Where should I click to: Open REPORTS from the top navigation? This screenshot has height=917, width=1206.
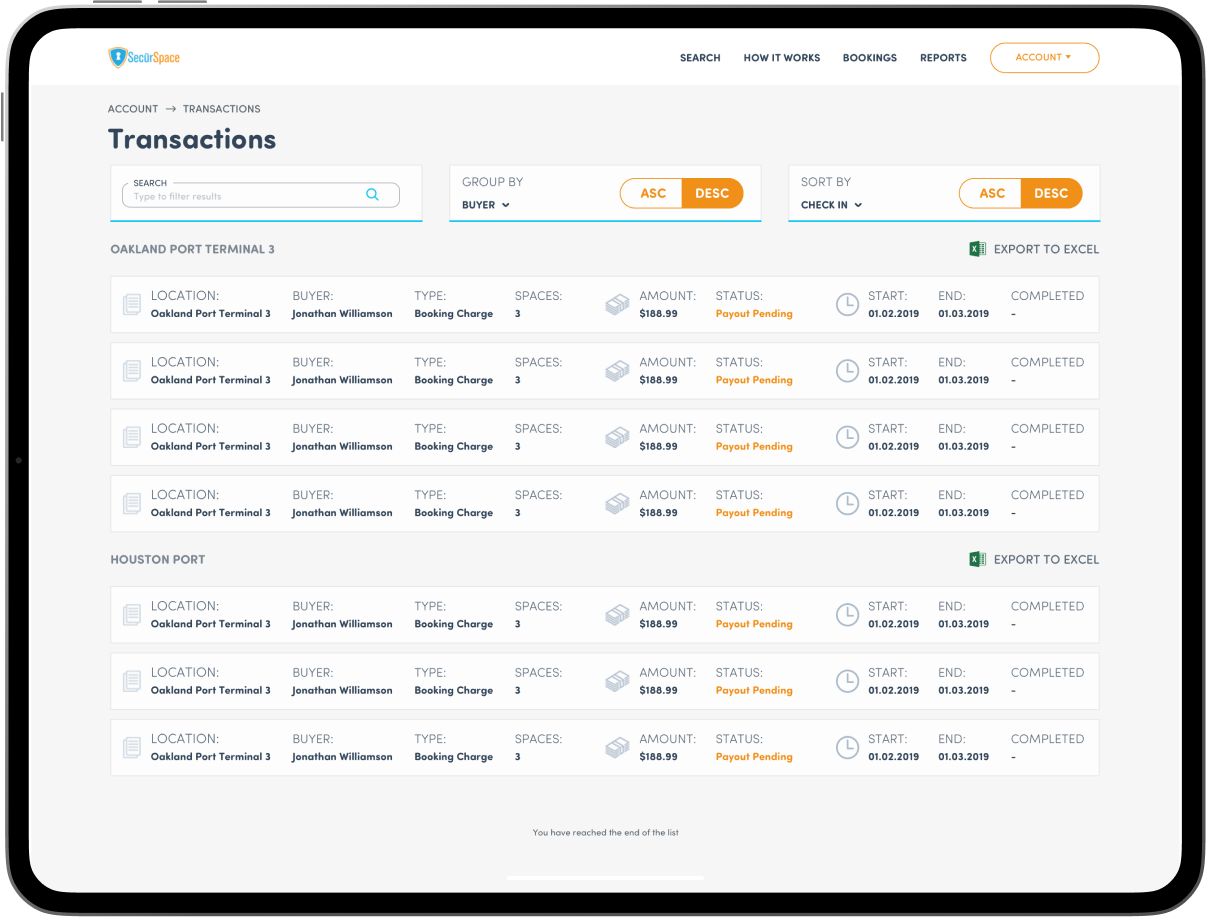click(943, 58)
